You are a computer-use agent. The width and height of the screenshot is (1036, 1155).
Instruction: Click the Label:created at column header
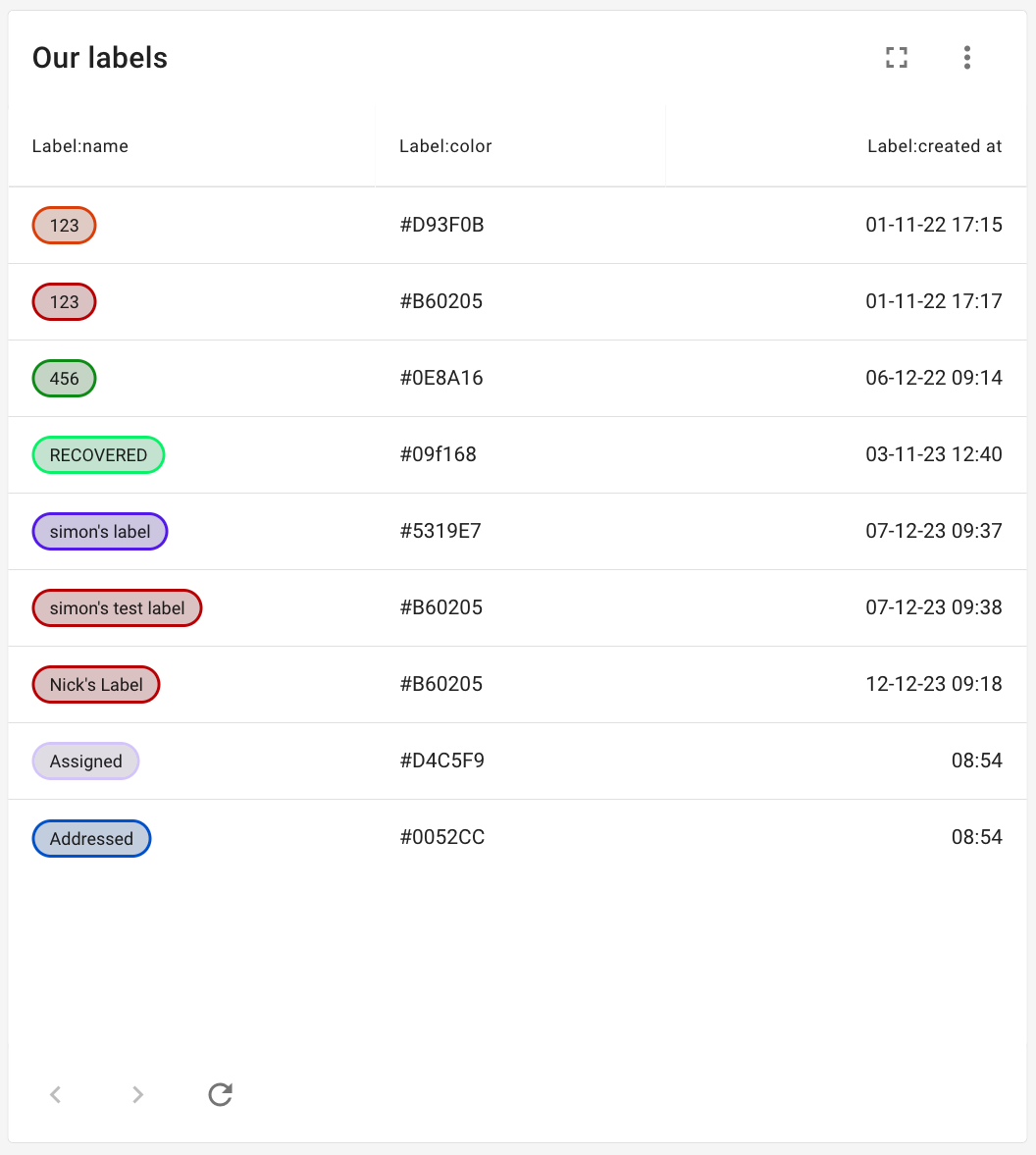[x=934, y=146]
